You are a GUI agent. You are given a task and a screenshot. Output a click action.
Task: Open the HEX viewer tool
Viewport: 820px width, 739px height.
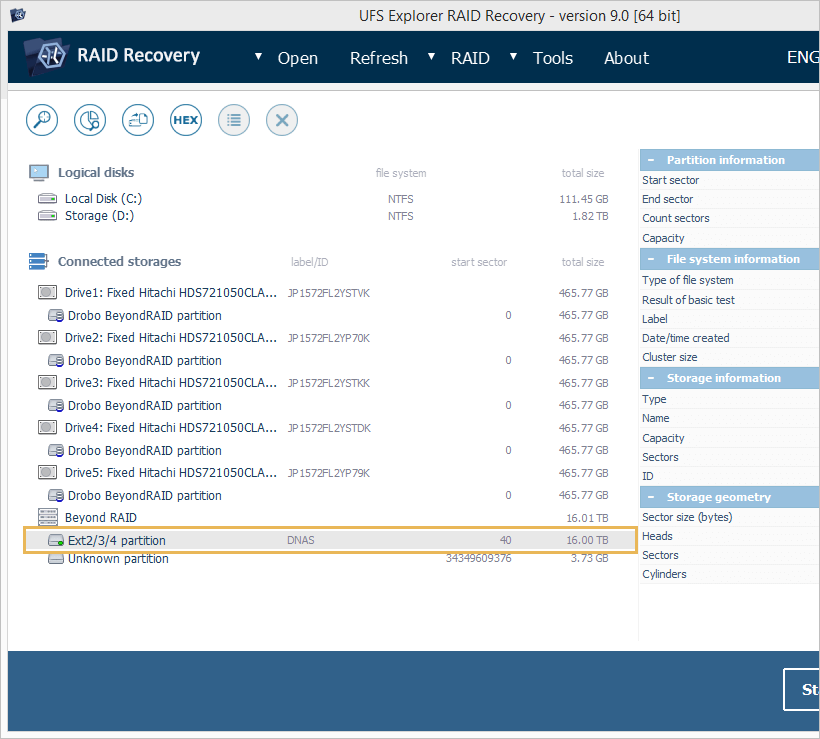point(186,120)
